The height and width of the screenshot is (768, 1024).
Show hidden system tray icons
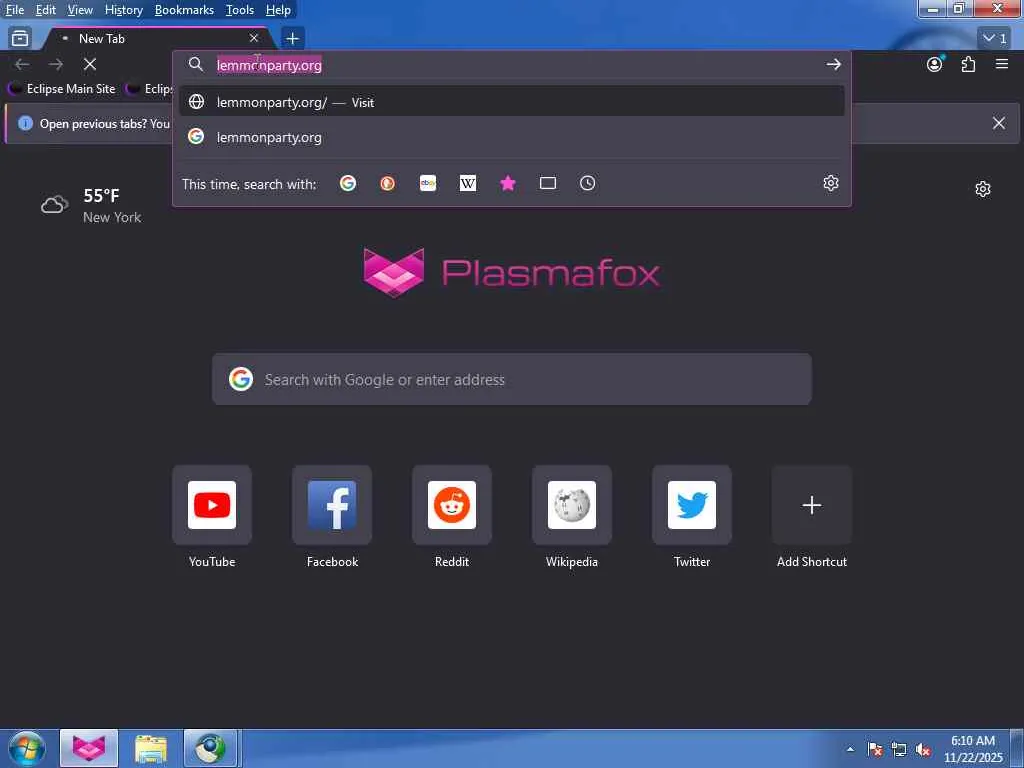(x=850, y=749)
